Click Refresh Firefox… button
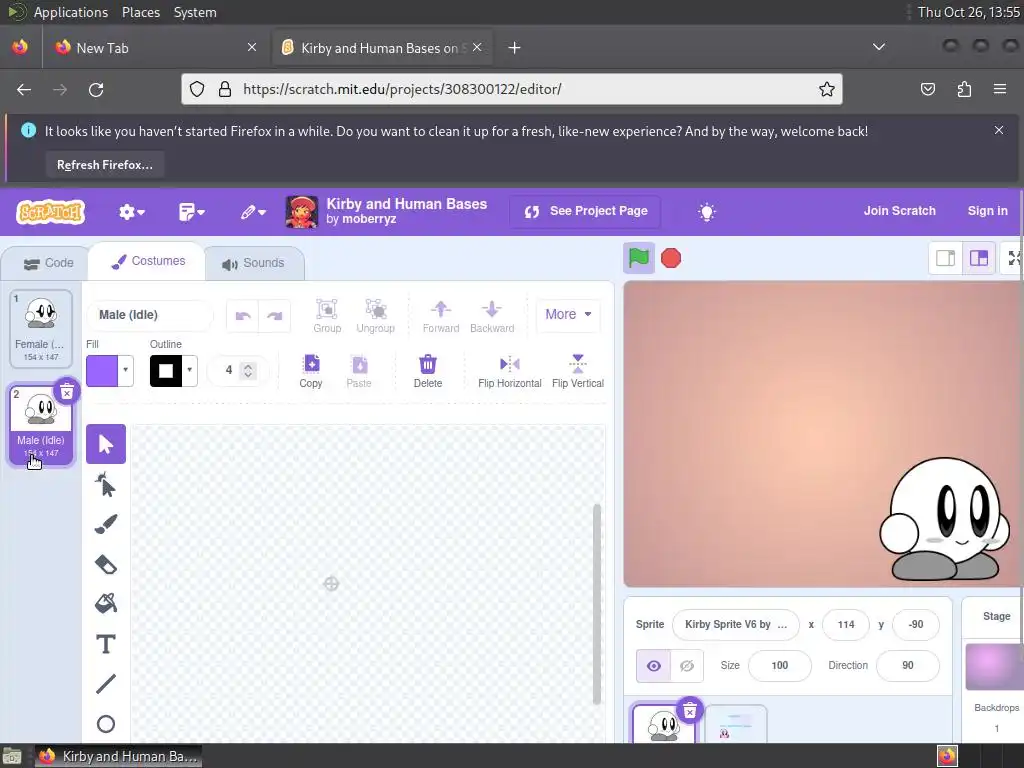This screenshot has width=1024, height=768. point(104,165)
